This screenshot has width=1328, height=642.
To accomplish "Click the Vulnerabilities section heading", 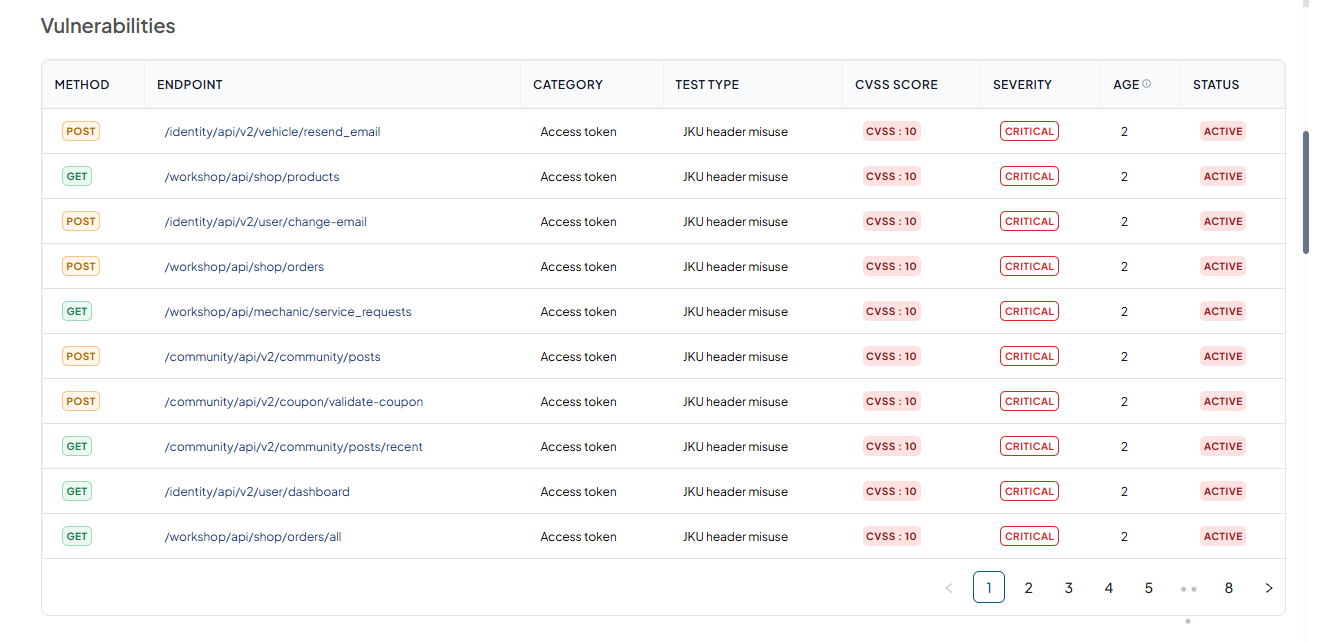I will (108, 26).
